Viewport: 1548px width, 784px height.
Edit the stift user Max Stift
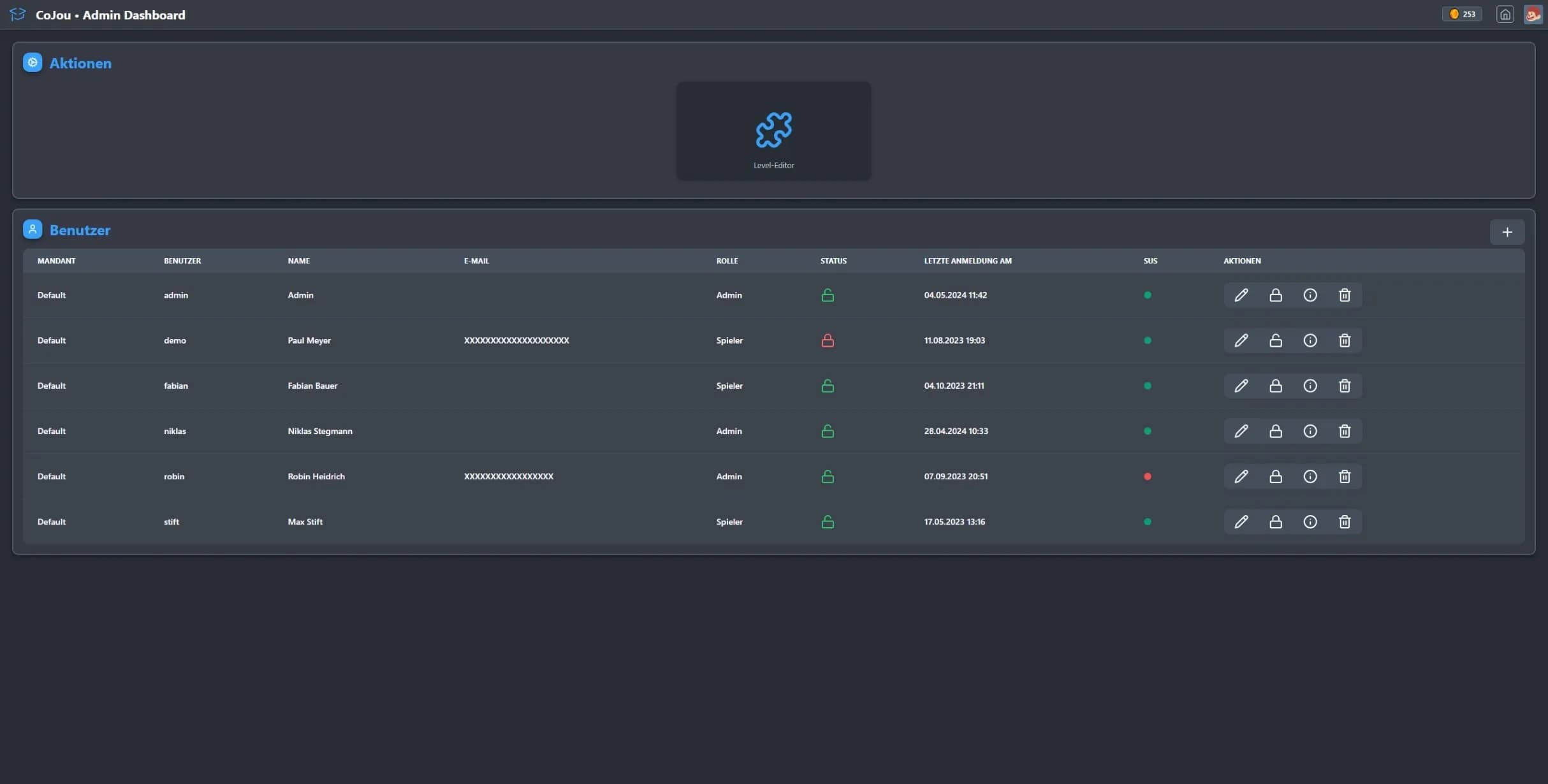(x=1241, y=521)
